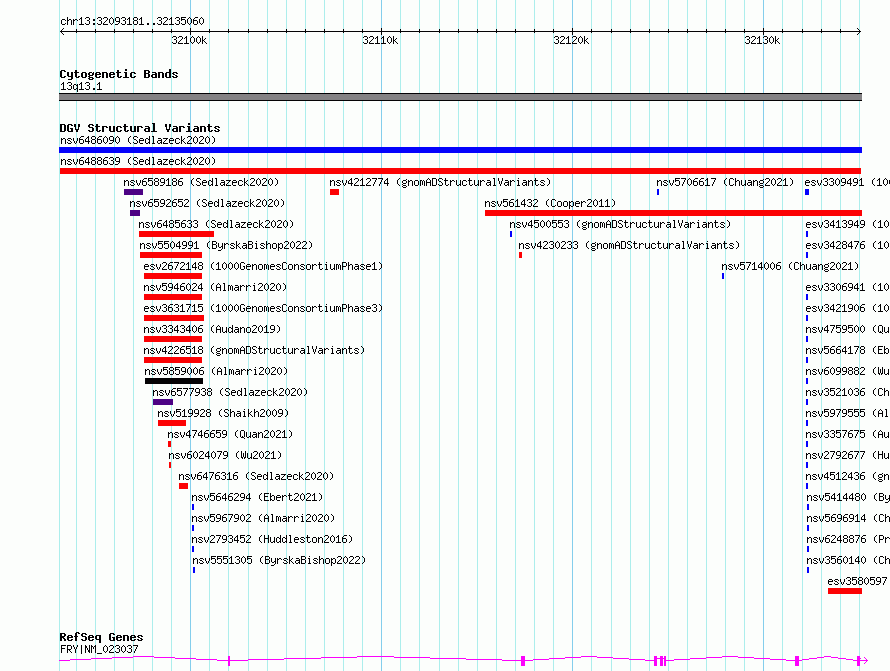
Task: Open the nsv5967902 (Almarri2020) variant
Action: point(263,518)
